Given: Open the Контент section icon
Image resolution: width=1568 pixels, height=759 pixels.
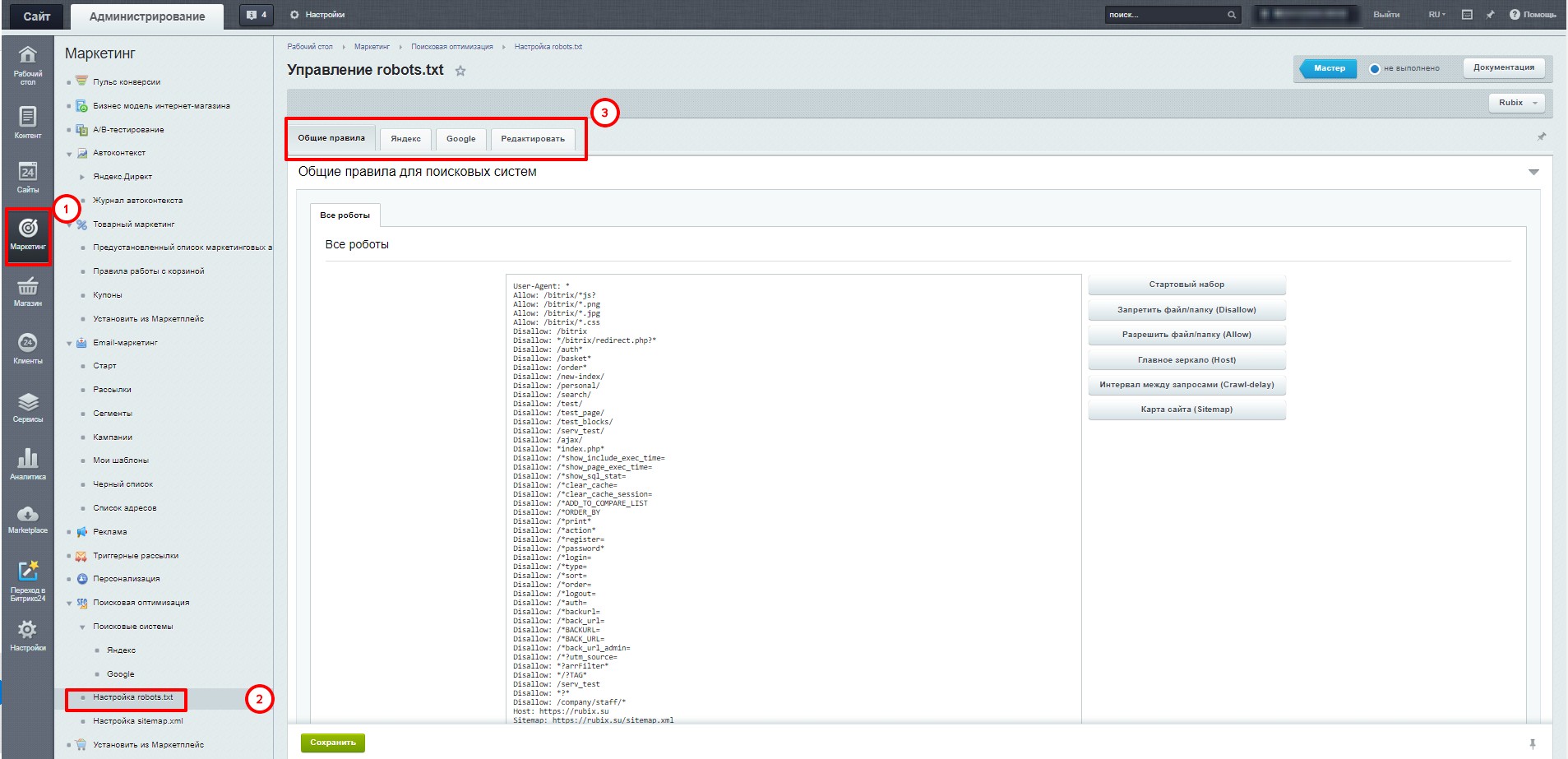Looking at the screenshot, I should click(27, 122).
